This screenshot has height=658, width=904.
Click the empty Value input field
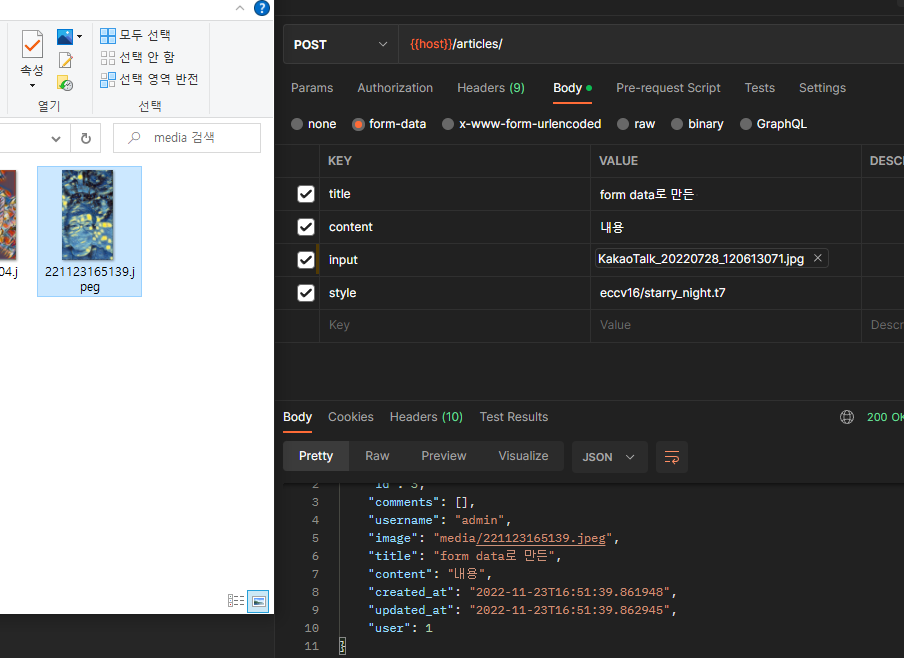(x=726, y=325)
